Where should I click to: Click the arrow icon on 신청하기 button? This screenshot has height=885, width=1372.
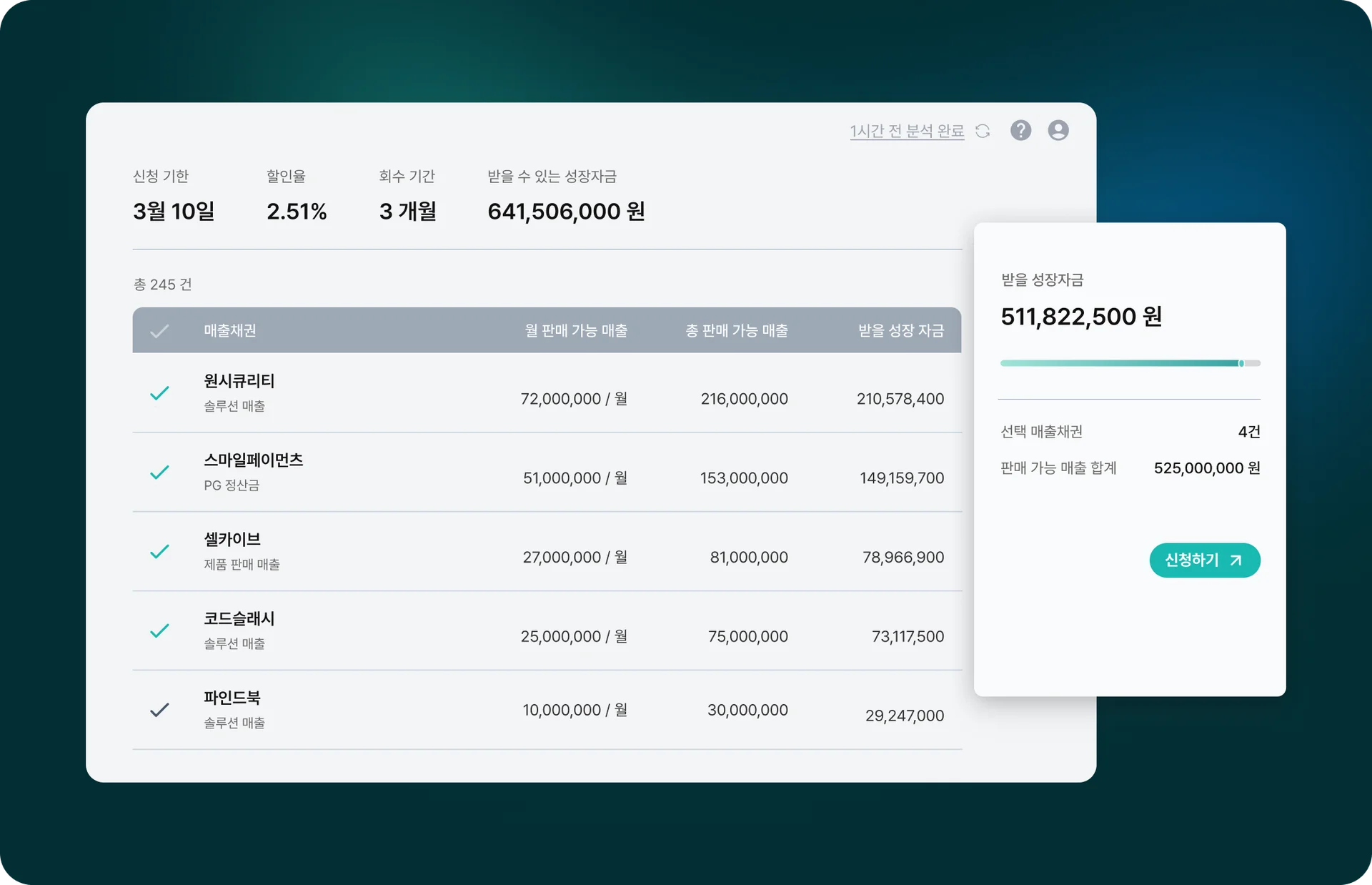(1236, 560)
